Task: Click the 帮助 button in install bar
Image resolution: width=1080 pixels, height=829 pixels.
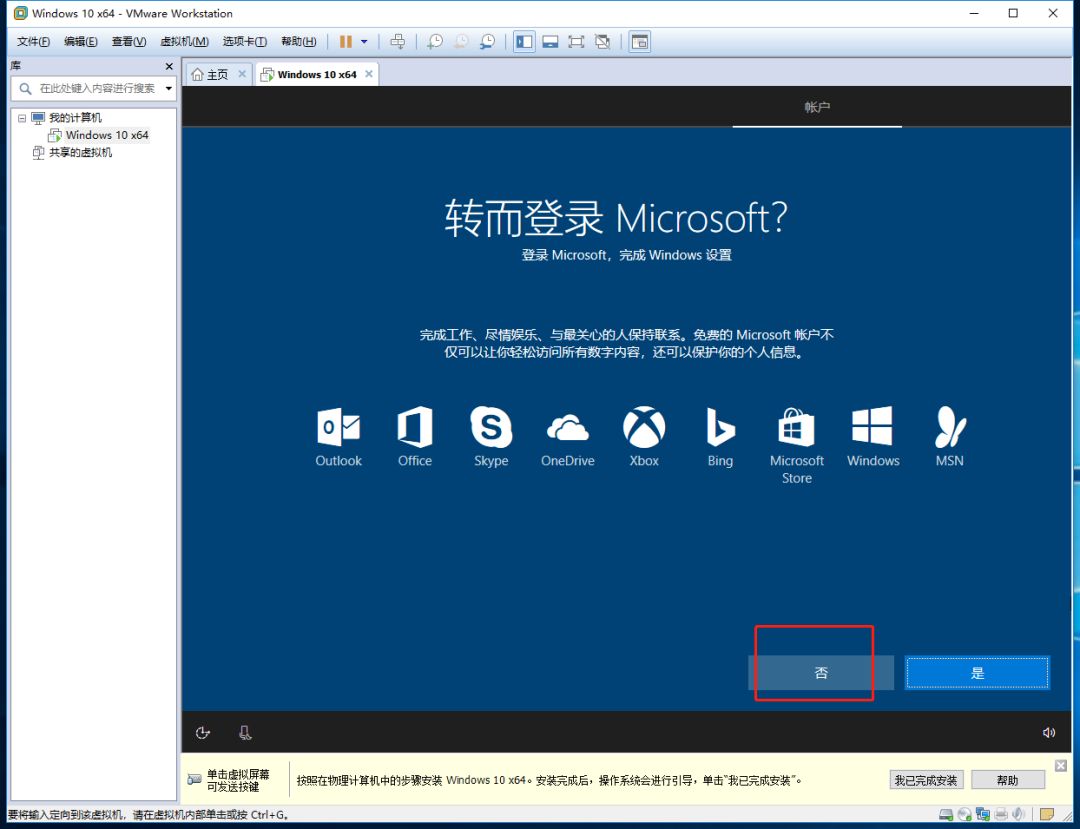Action: (1007, 780)
